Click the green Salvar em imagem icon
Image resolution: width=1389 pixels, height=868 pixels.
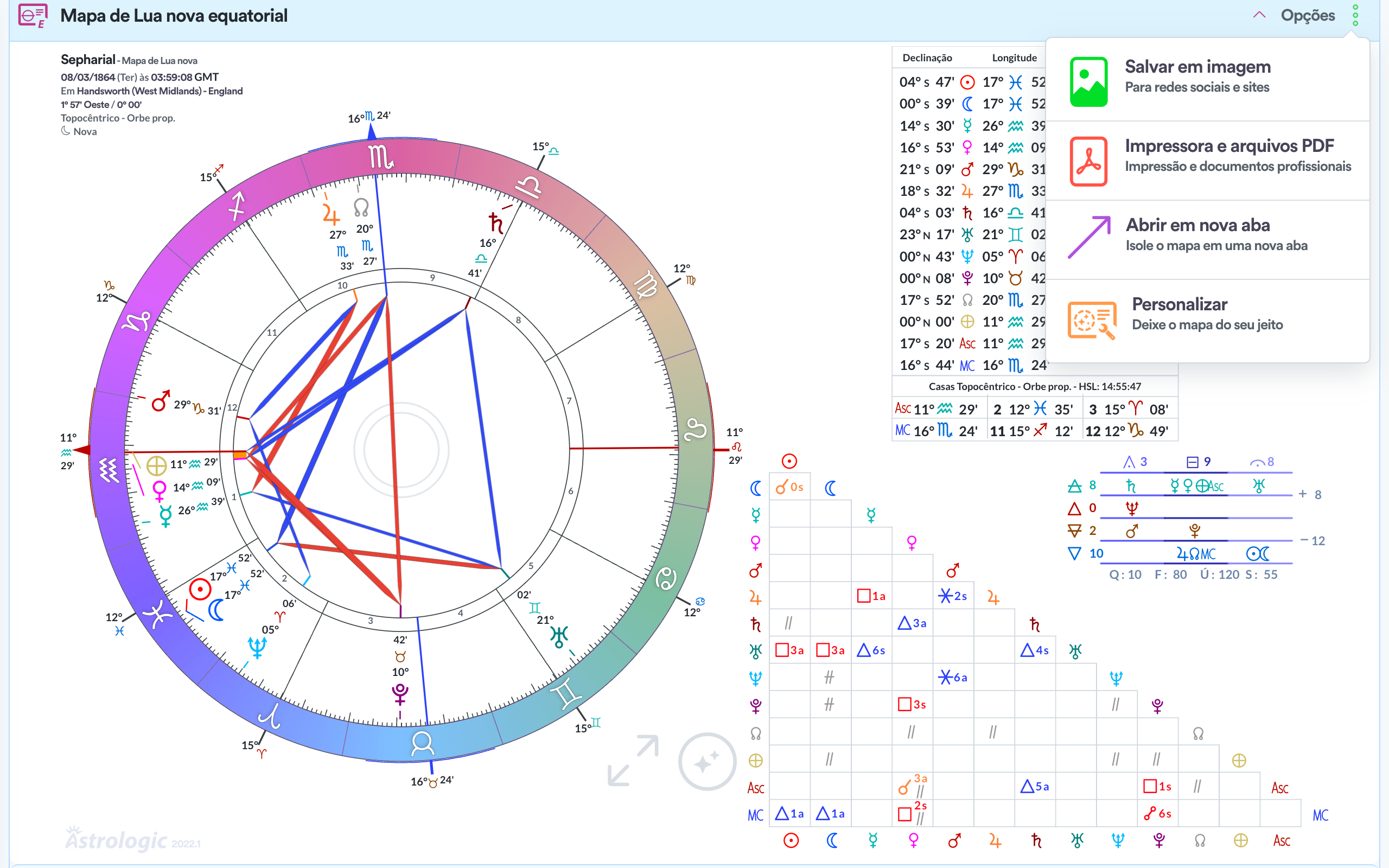(x=1088, y=81)
